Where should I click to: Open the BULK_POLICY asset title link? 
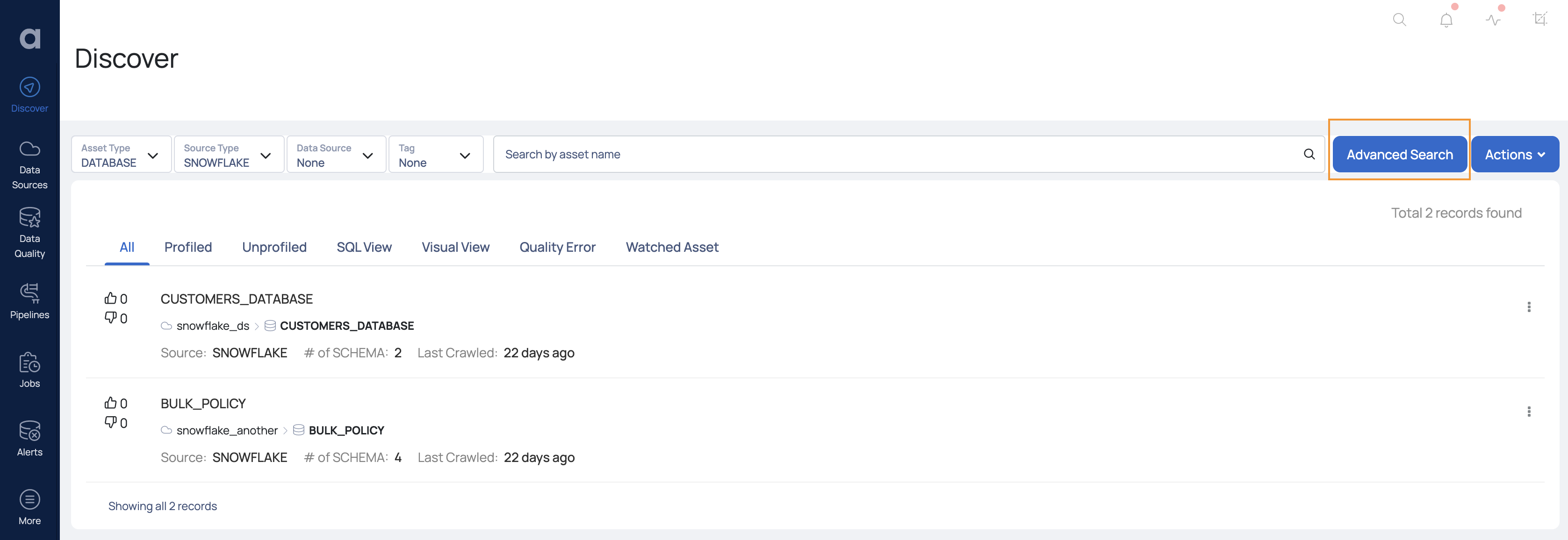coord(203,403)
